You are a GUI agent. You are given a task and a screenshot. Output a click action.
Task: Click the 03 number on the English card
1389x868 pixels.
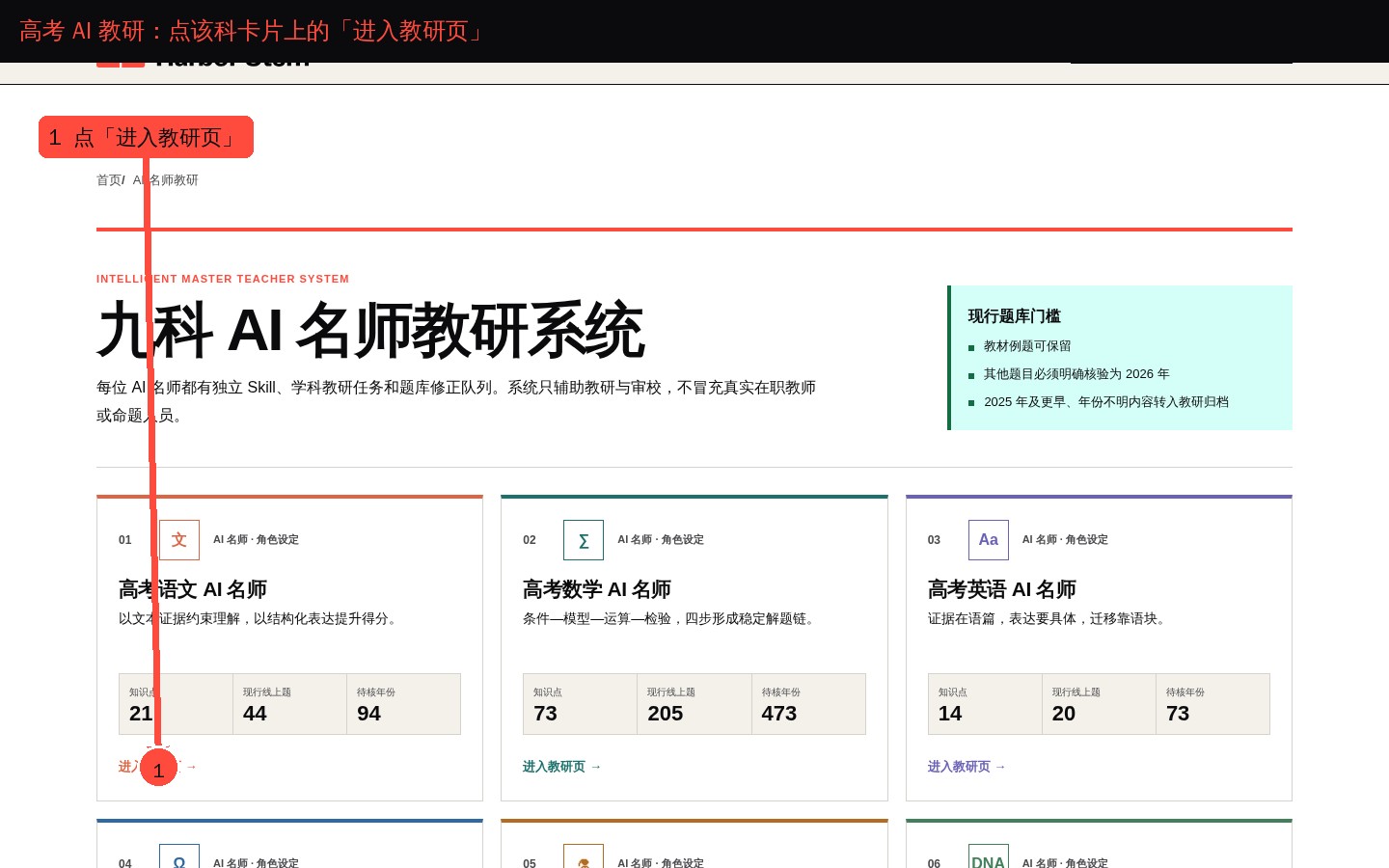coord(934,540)
